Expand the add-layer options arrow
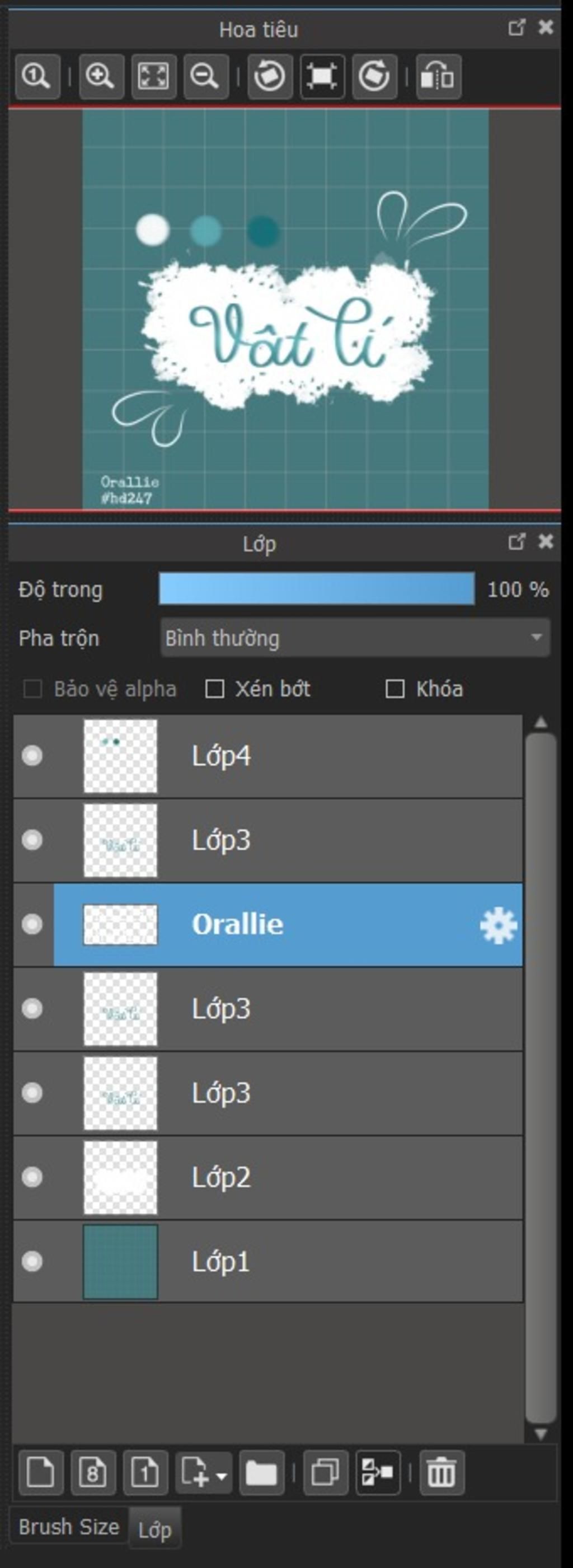Image resolution: width=573 pixels, height=1568 pixels. [x=222, y=1476]
